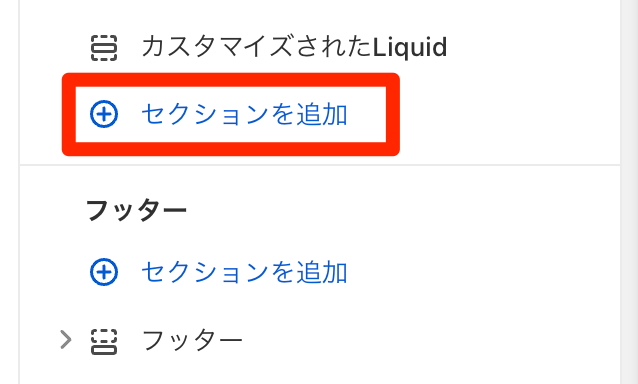Open the section picker from the highlighted セクションを追加
Image resolution: width=638 pixels, height=384 pixels.
point(218,114)
